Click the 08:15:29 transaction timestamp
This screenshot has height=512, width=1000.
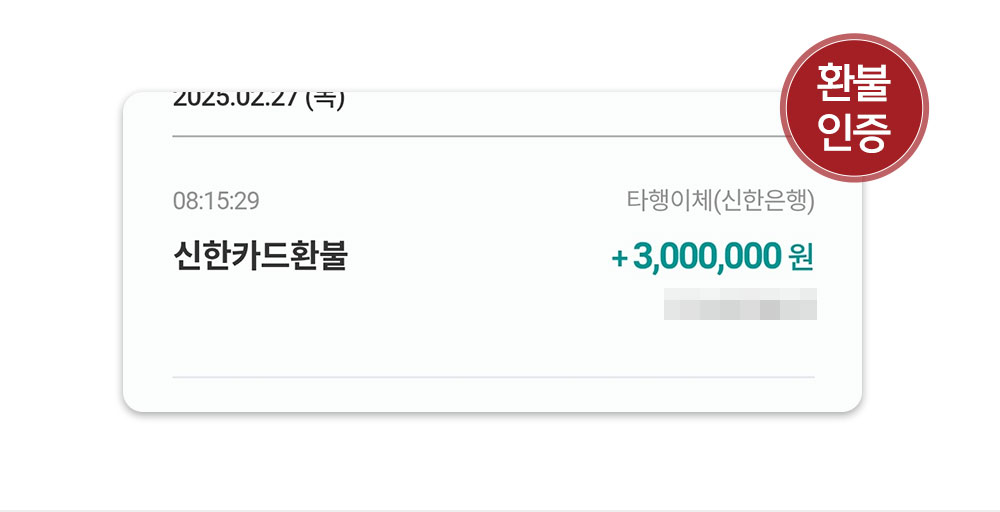click(216, 201)
